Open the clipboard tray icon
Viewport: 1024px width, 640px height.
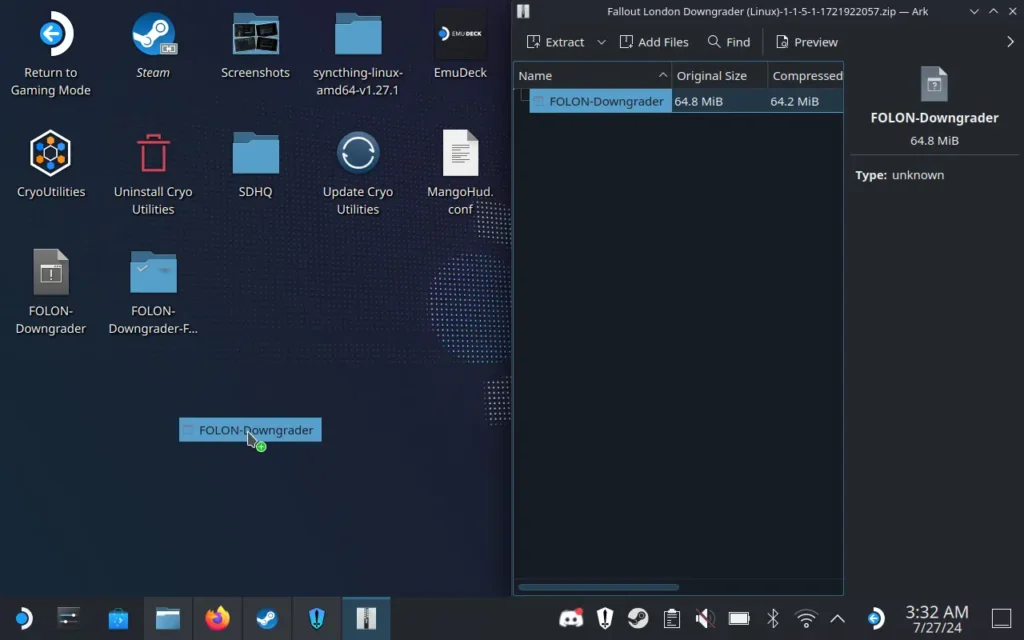[x=671, y=618]
